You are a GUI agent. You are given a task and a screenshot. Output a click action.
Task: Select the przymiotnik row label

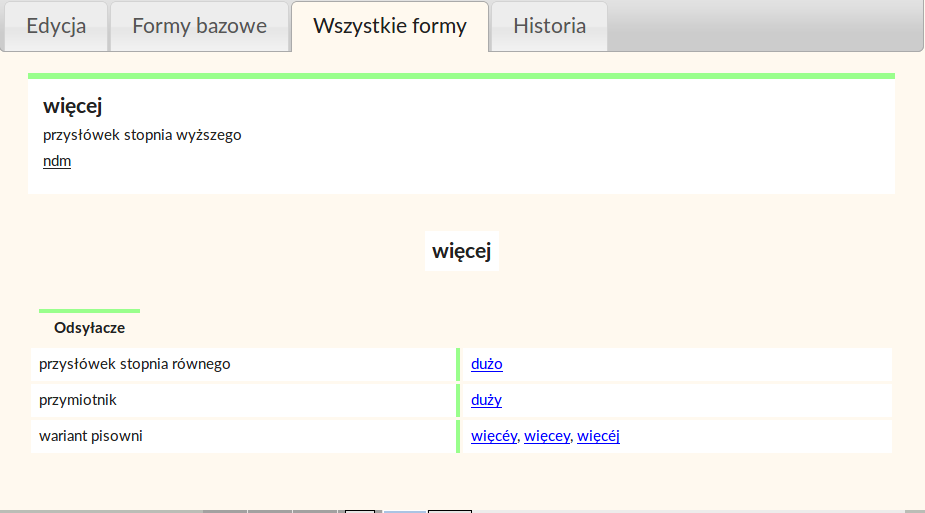pos(78,400)
